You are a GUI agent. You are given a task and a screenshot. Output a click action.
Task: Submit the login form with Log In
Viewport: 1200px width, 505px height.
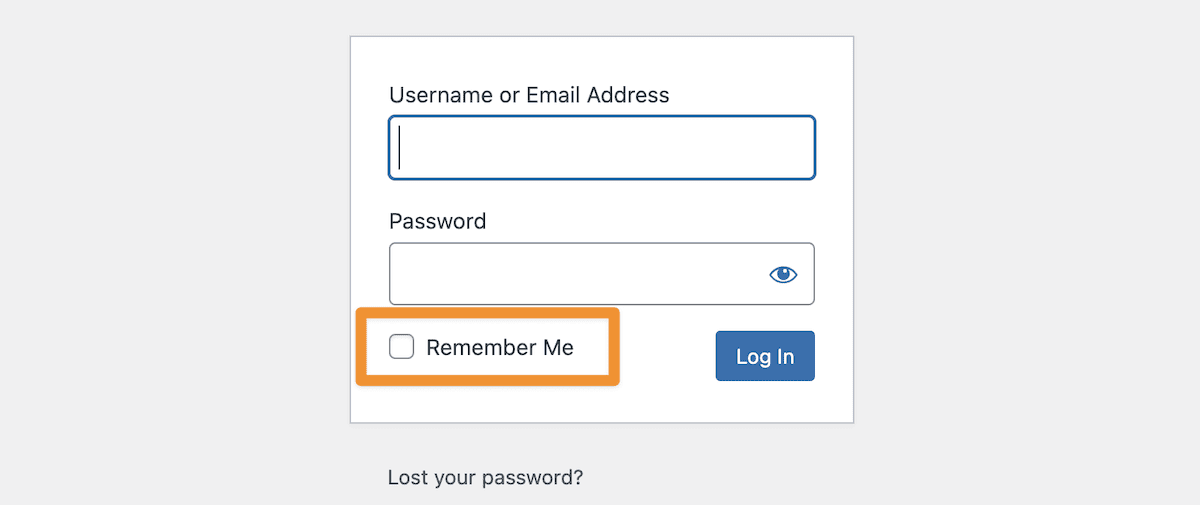[765, 356]
